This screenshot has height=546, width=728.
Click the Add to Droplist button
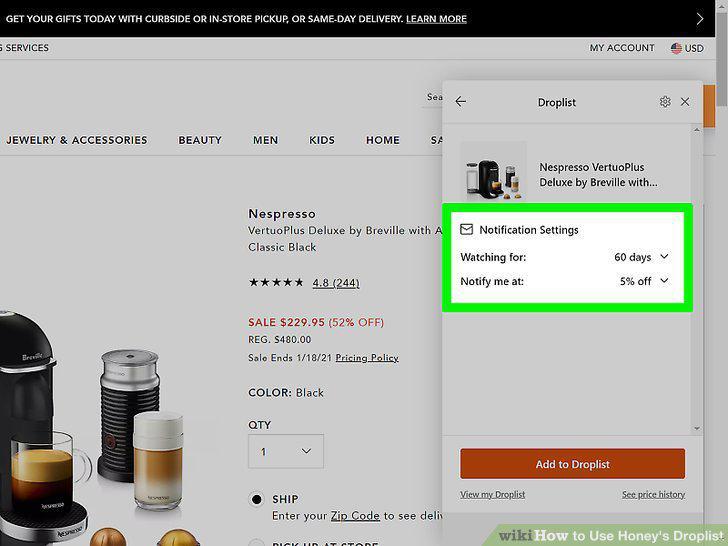(x=572, y=463)
